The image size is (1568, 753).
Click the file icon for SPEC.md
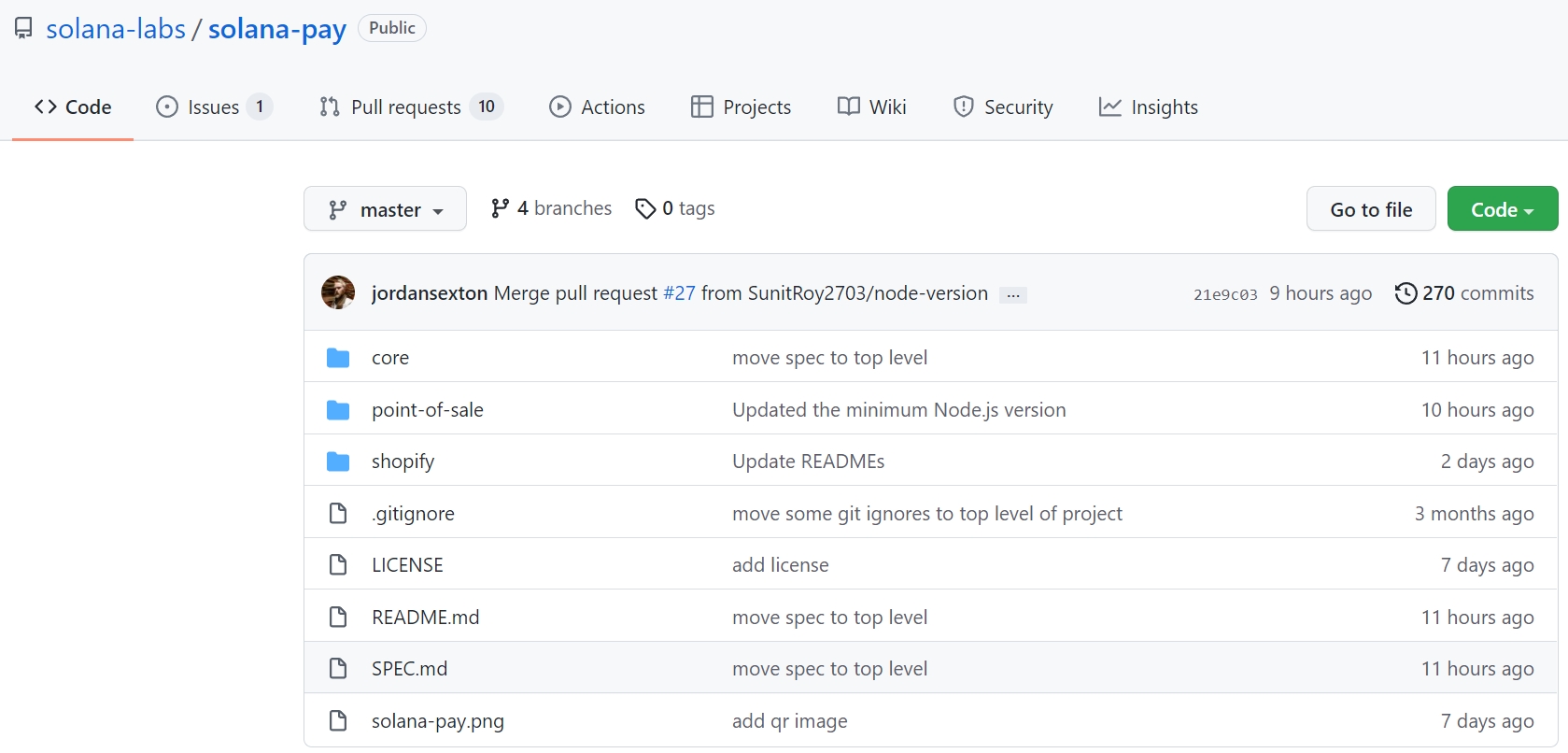point(338,668)
